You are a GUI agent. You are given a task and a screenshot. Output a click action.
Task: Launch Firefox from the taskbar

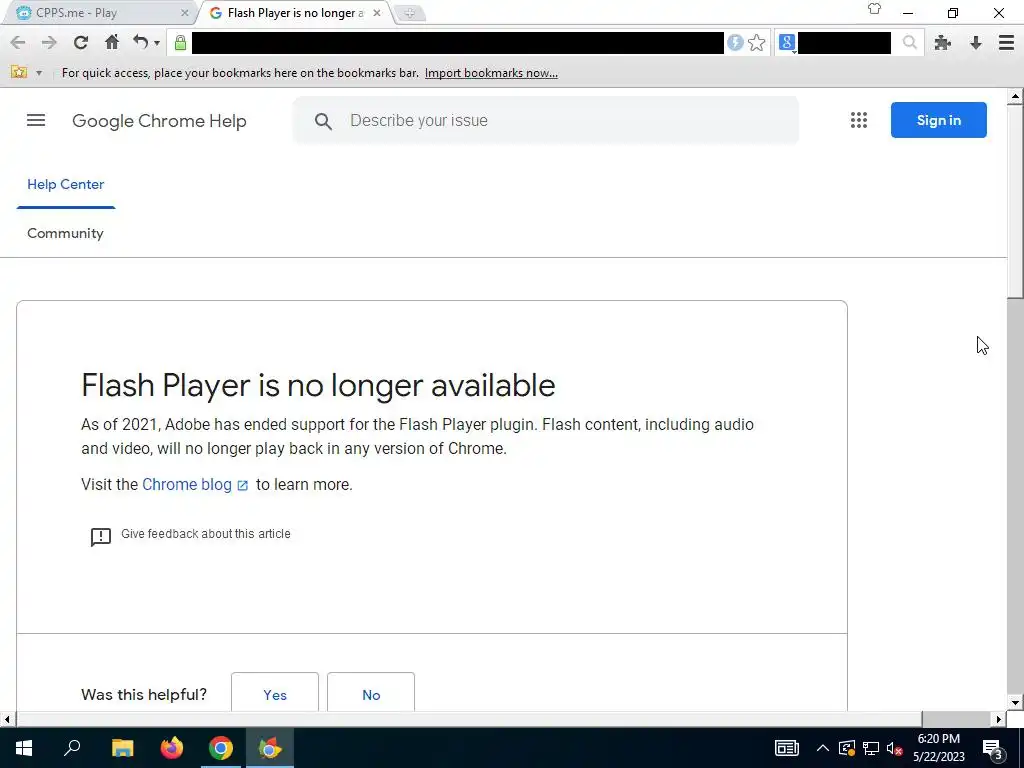[172, 748]
